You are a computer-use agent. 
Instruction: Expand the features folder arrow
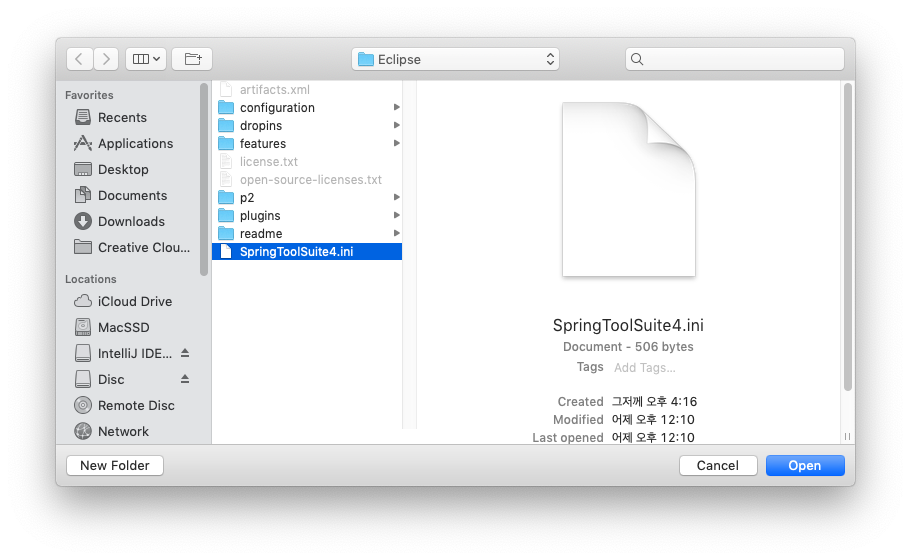coord(396,143)
